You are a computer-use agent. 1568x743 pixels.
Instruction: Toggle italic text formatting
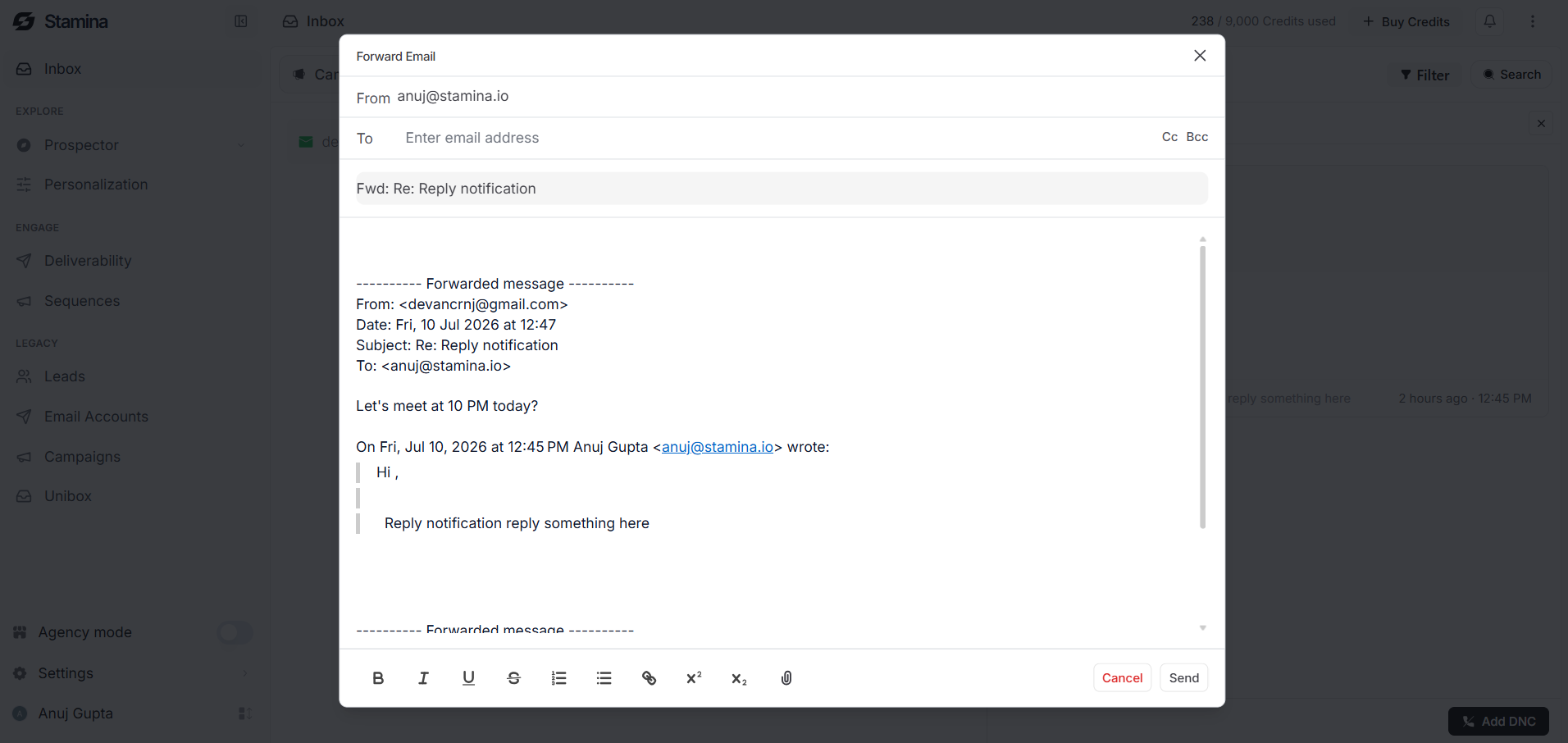[x=423, y=678]
